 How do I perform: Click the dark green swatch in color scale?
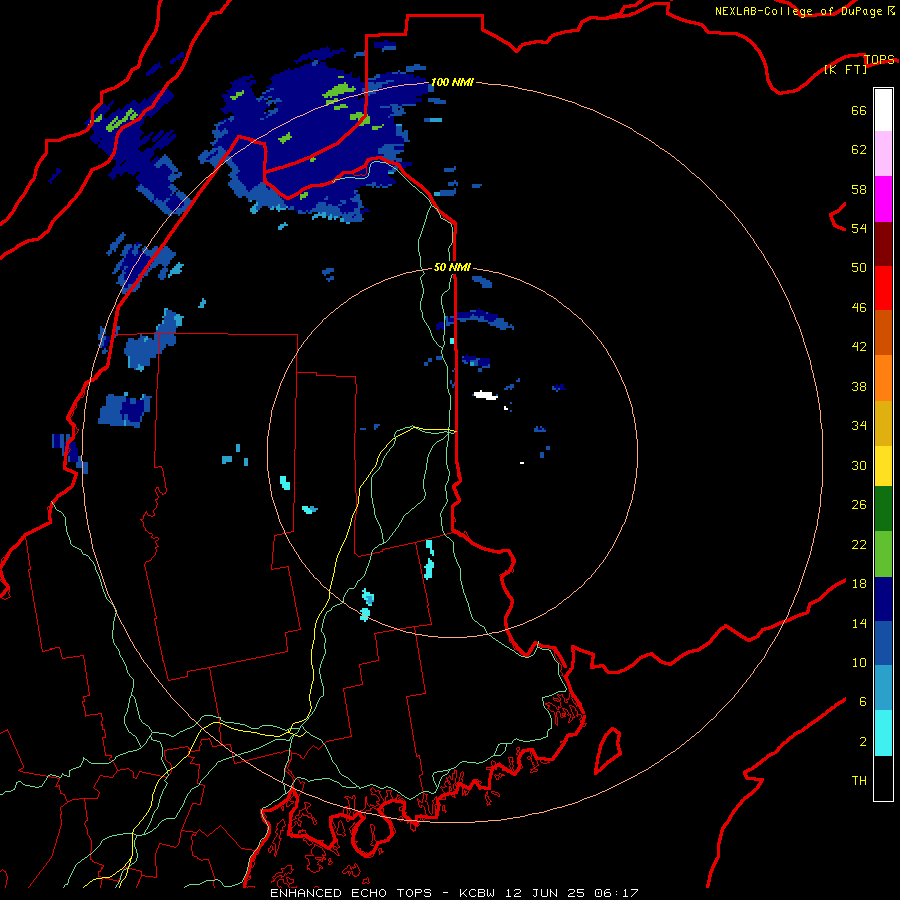[883, 509]
